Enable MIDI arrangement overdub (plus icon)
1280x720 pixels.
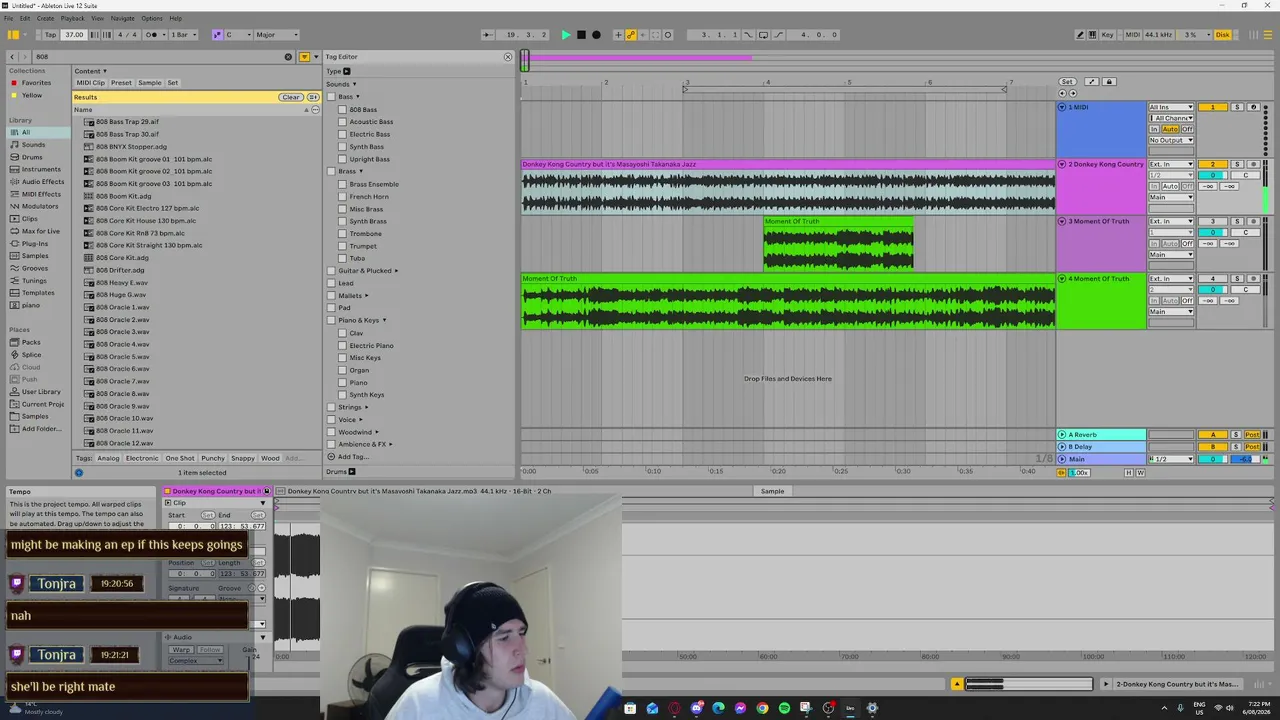(x=618, y=35)
